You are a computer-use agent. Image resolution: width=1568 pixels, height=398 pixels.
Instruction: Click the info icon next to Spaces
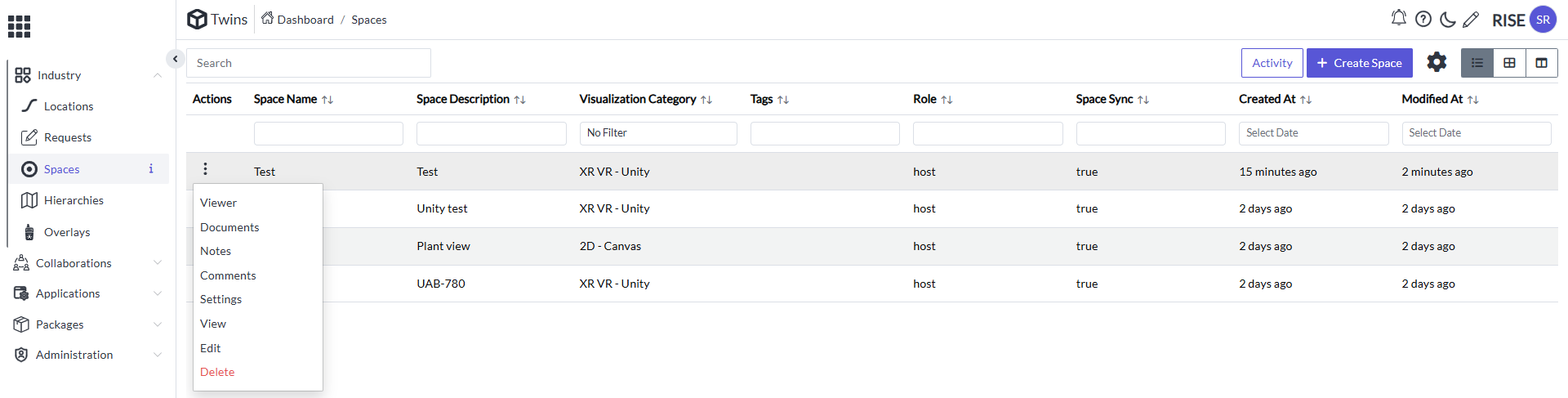tap(151, 168)
